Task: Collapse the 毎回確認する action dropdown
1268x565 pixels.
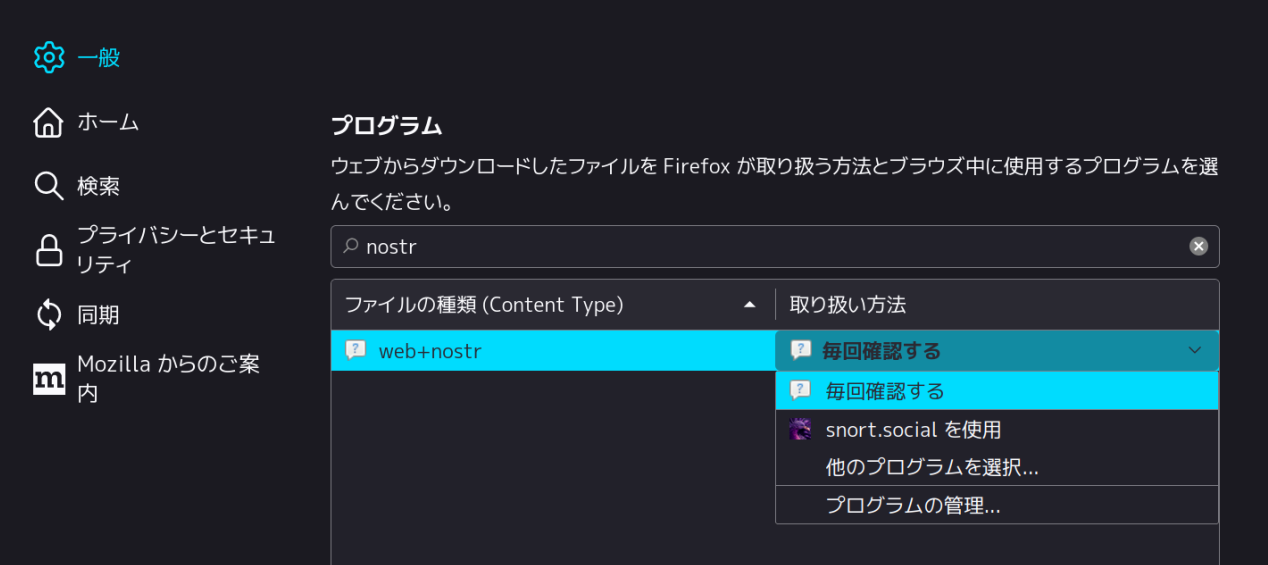Action: click(997, 350)
